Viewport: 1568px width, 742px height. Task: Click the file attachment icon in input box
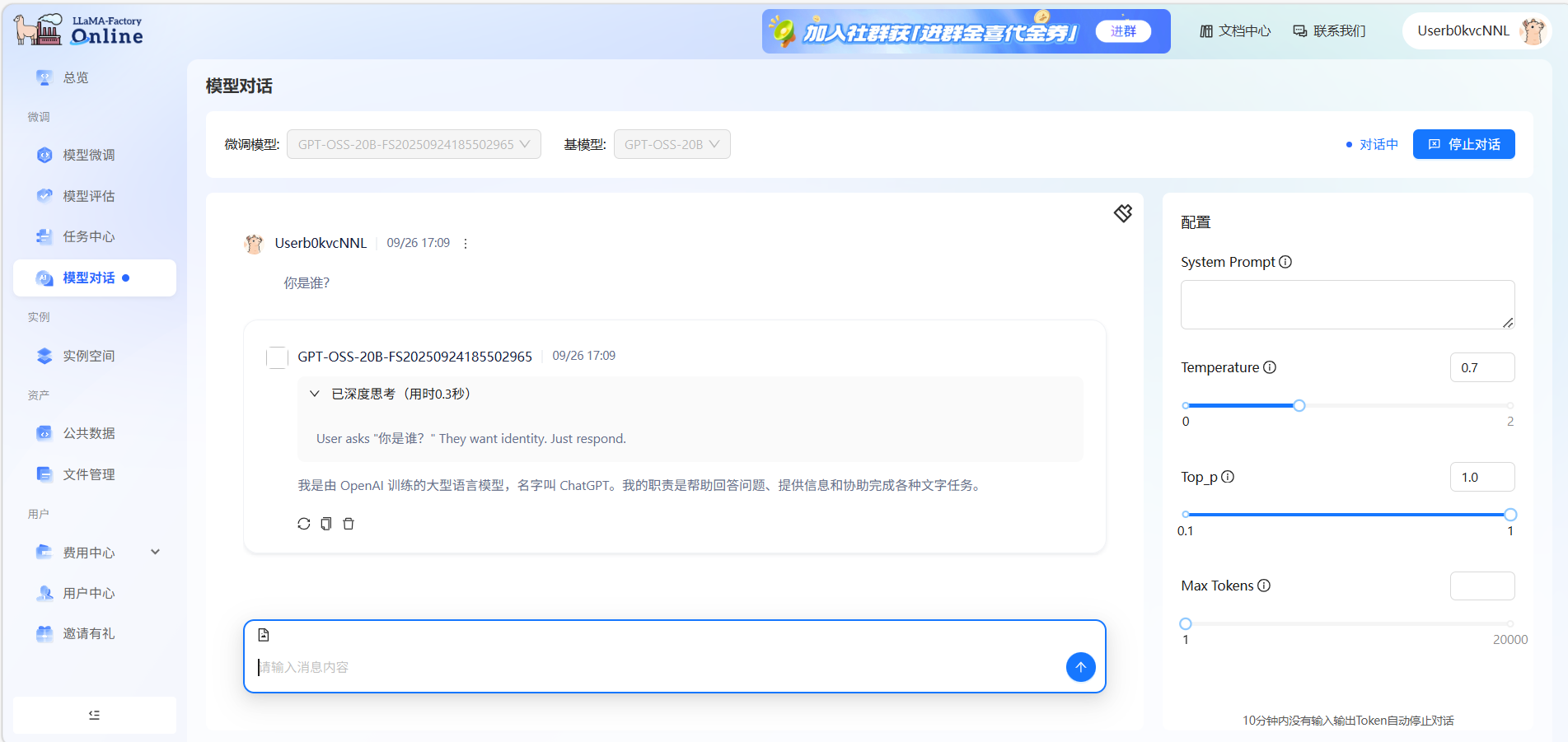click(x=264, y=635)
